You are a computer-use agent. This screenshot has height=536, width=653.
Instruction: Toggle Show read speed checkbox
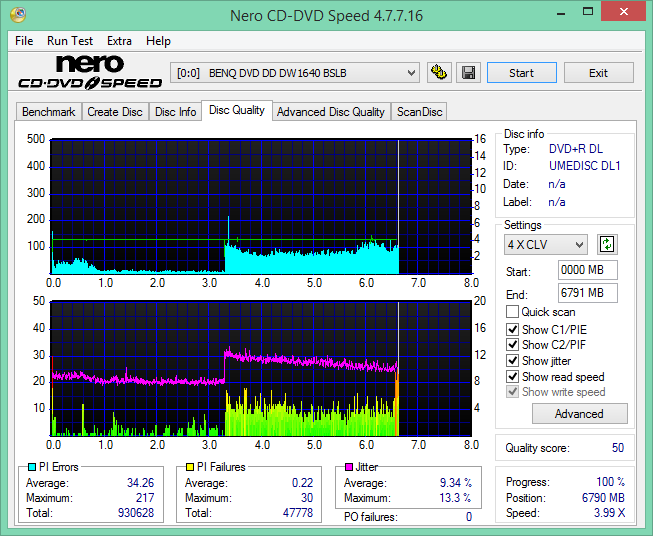[512, 376]
